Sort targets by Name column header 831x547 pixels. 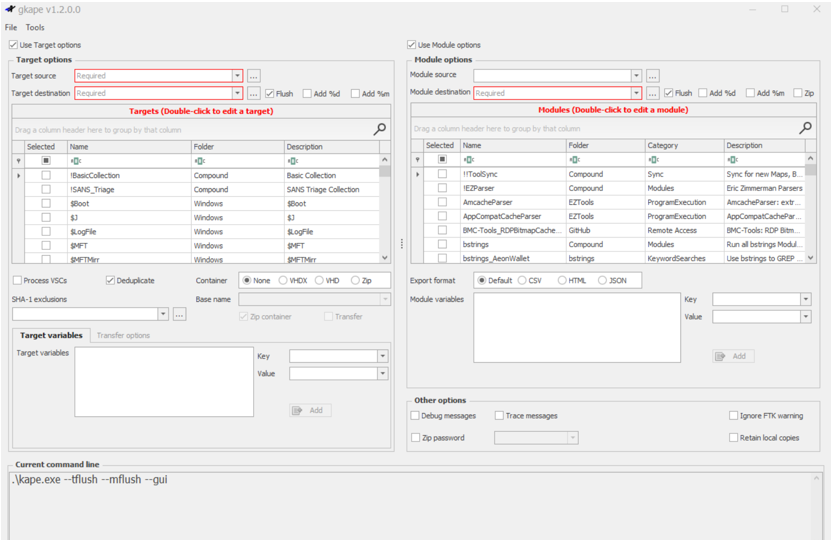[x=129, y=147]
